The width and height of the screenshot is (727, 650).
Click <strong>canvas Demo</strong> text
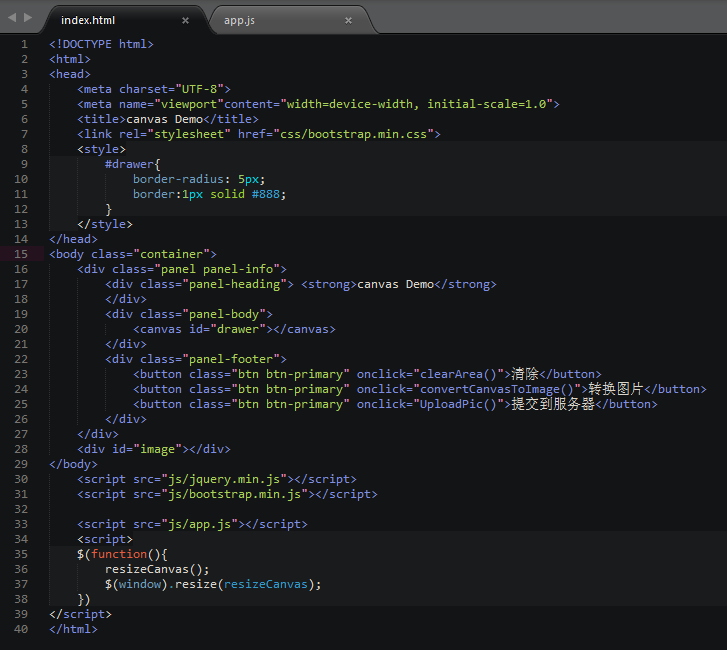click(399, 284)
